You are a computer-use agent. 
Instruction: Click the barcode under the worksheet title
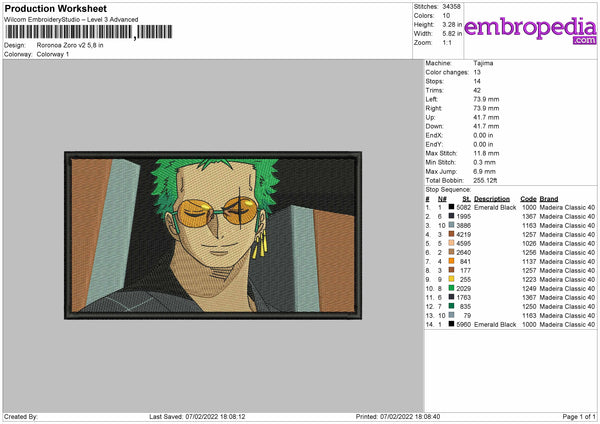pyautogui.click(x=88, y=32)
